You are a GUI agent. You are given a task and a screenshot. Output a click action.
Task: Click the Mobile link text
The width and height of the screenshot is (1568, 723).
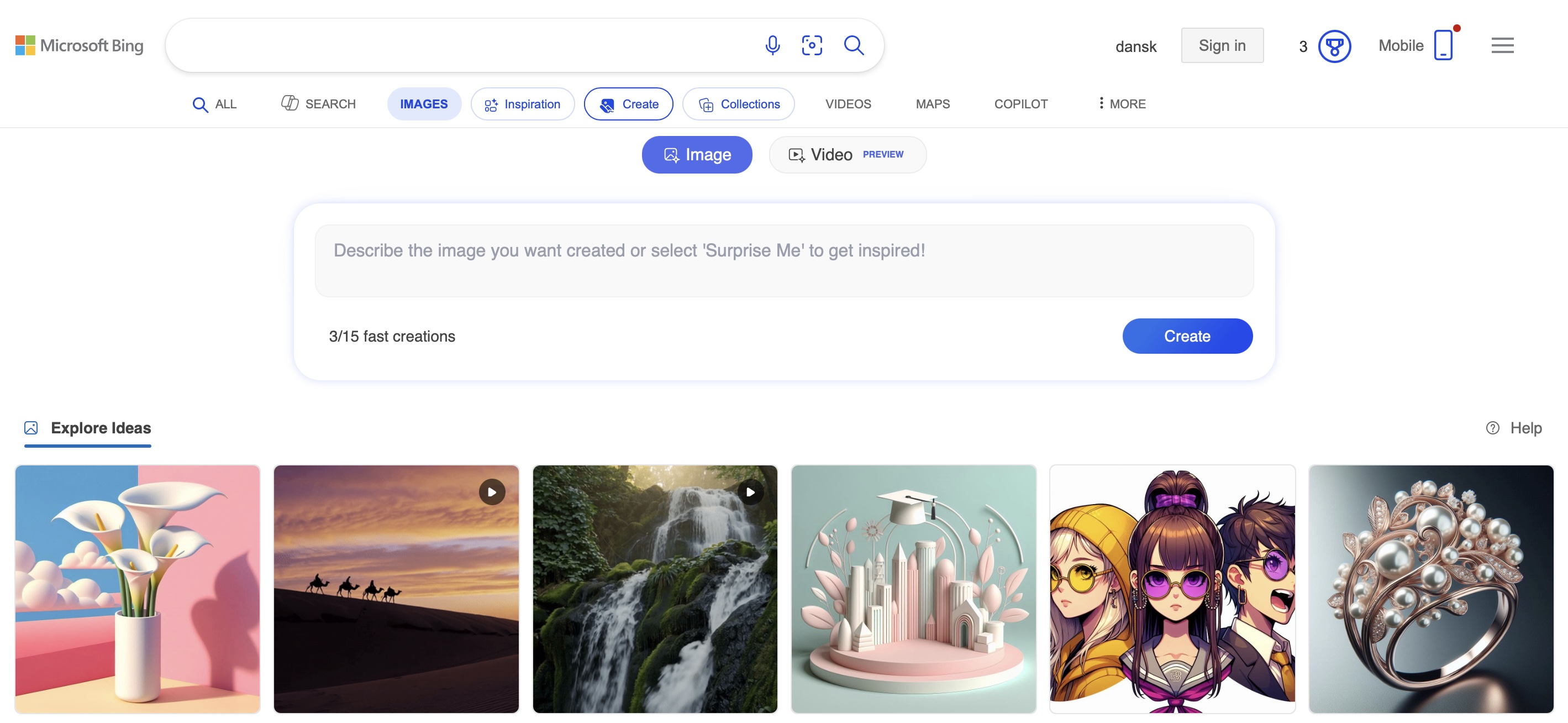tap(1401, 45)
